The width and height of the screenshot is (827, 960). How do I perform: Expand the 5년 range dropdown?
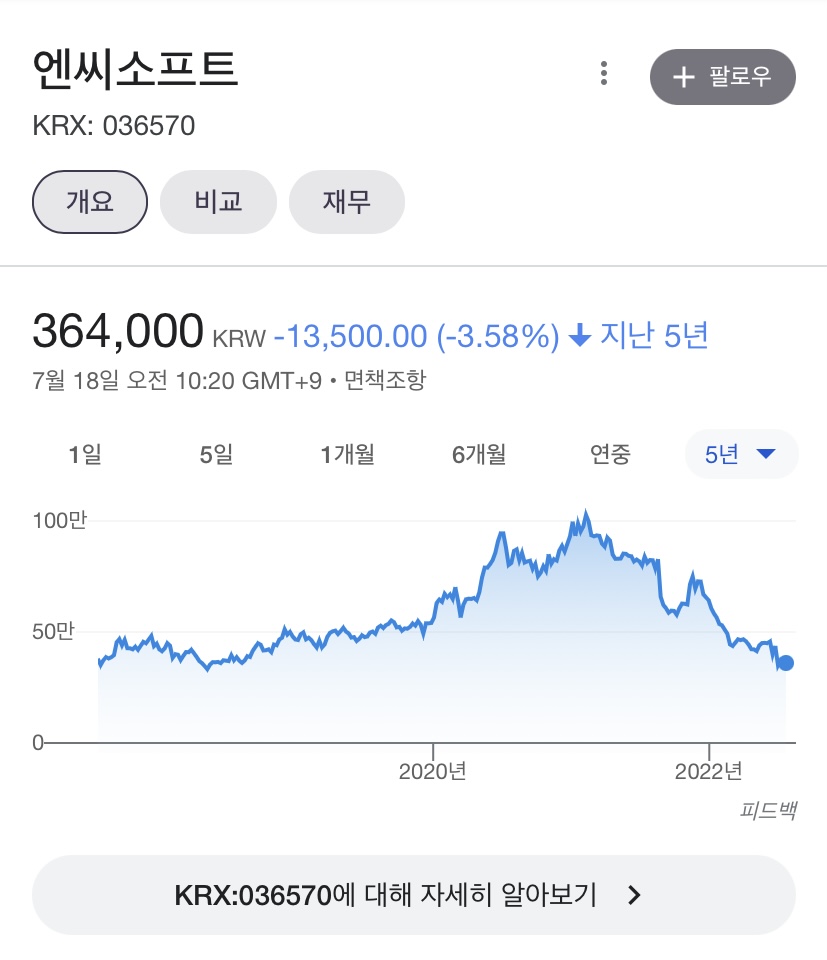click(741, 455)
